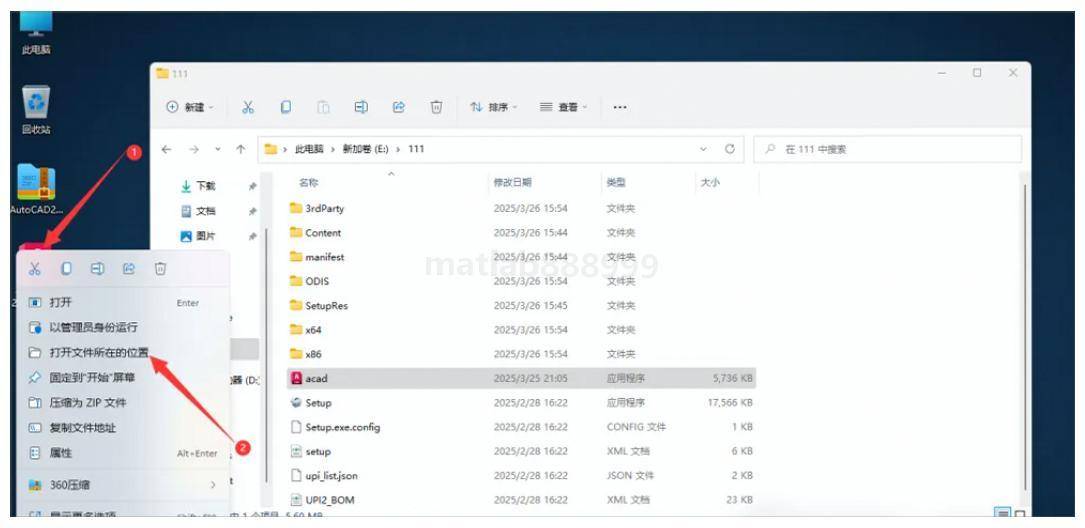The image size is (1085, 528).
Task: Select the x86 folder
Action: [521, 354]
